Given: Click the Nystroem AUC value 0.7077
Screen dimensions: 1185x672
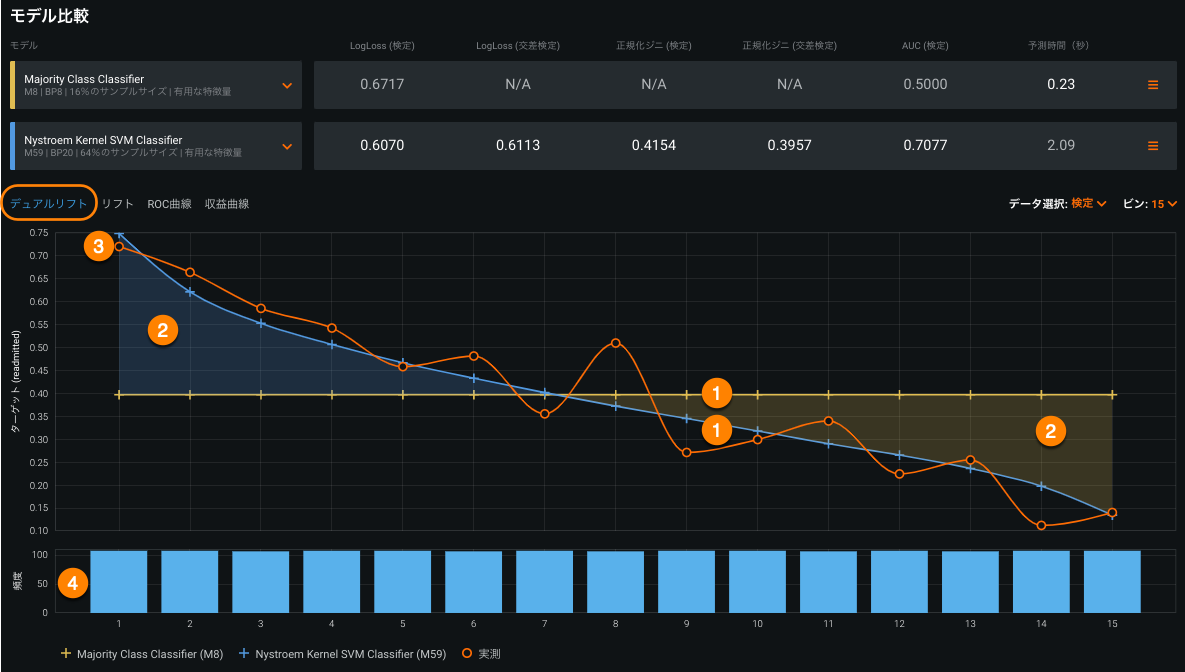Looking at the screenshot, I should pos(924,146).
